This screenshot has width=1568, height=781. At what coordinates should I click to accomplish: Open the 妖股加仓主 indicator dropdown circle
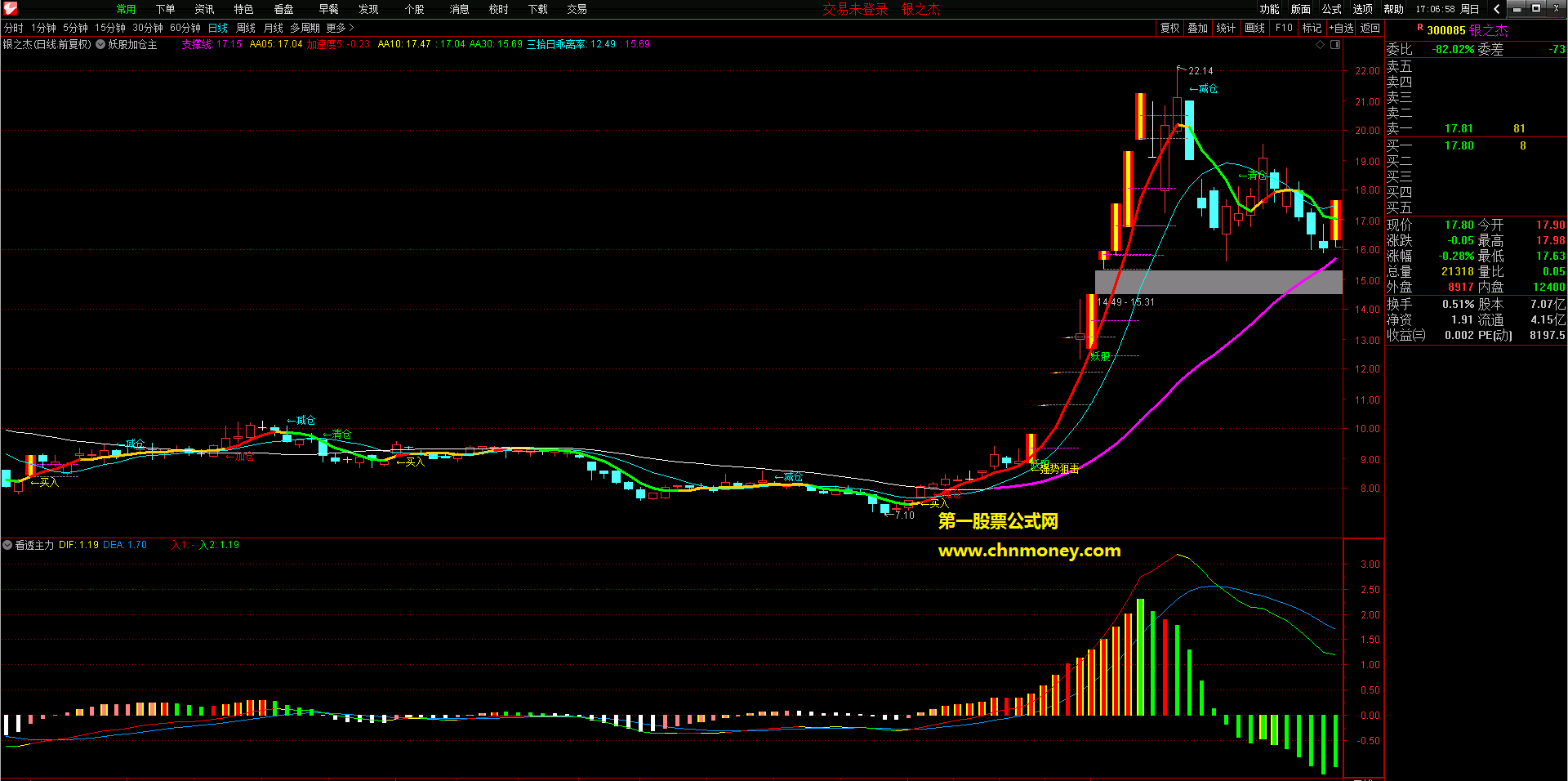[100, 44]
